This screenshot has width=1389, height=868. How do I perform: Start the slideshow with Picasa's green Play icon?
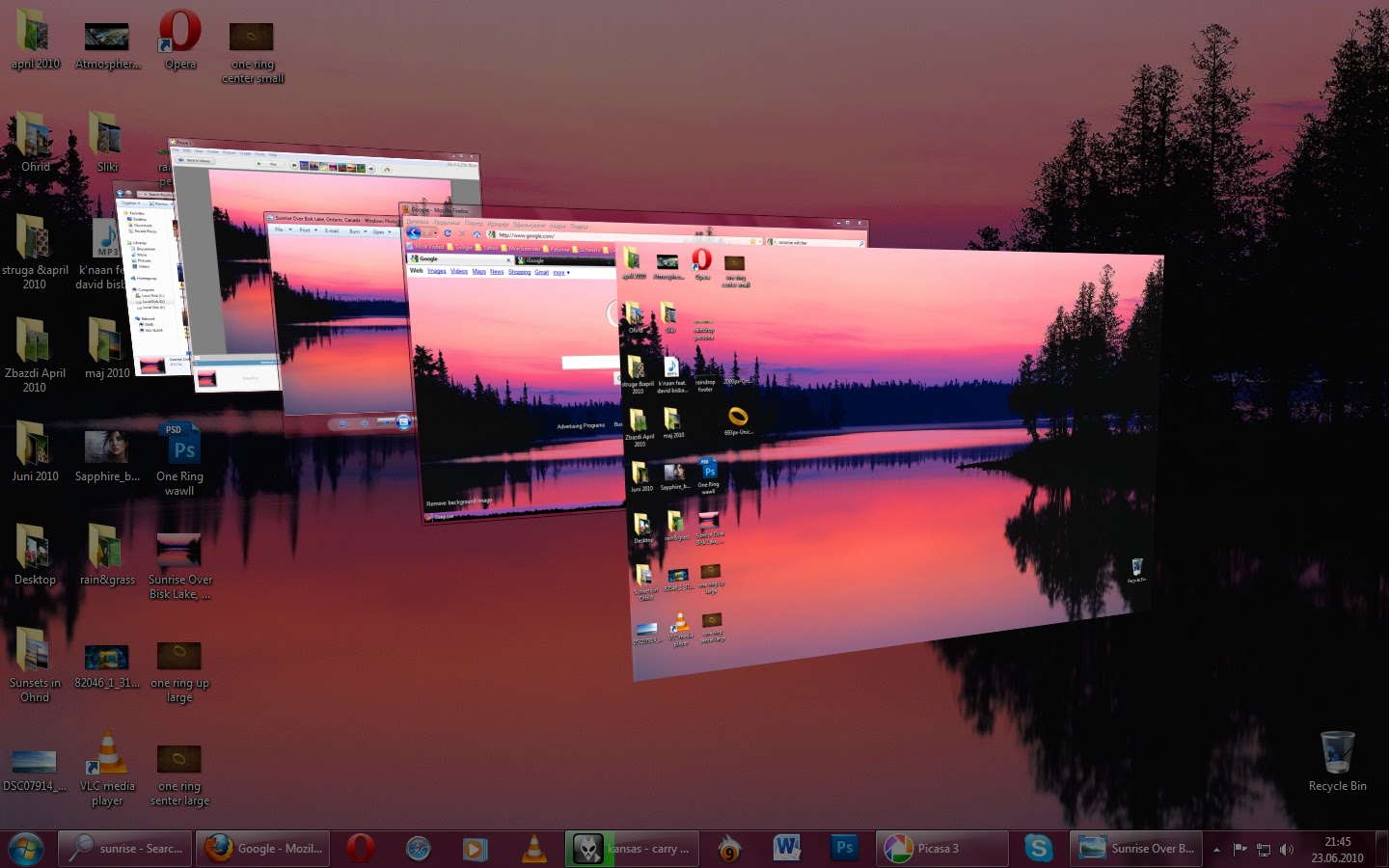pos(259,164)
